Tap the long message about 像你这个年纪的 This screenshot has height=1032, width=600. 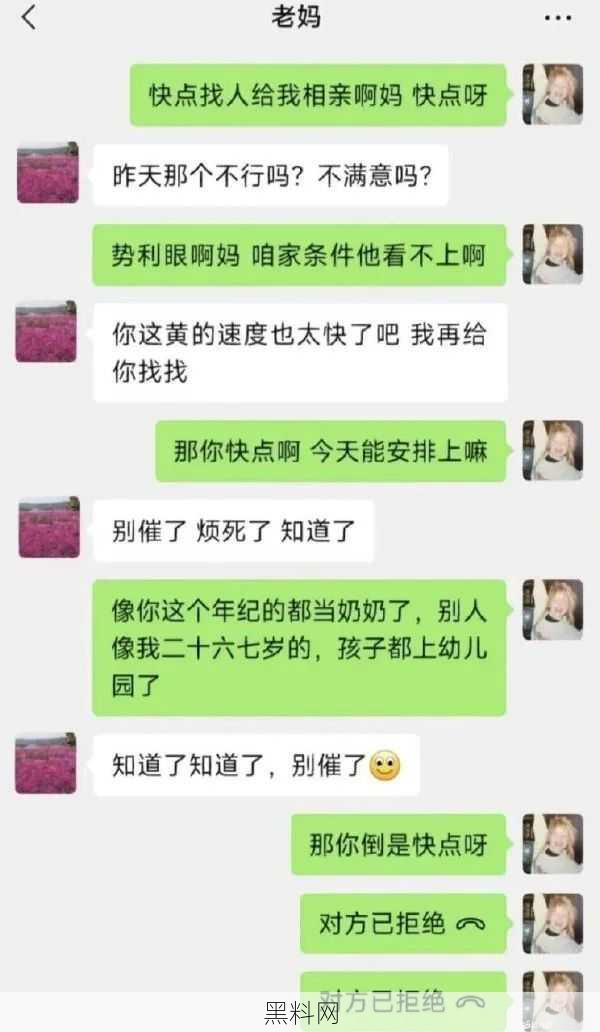pyautogui.click(x=299, y=648)
